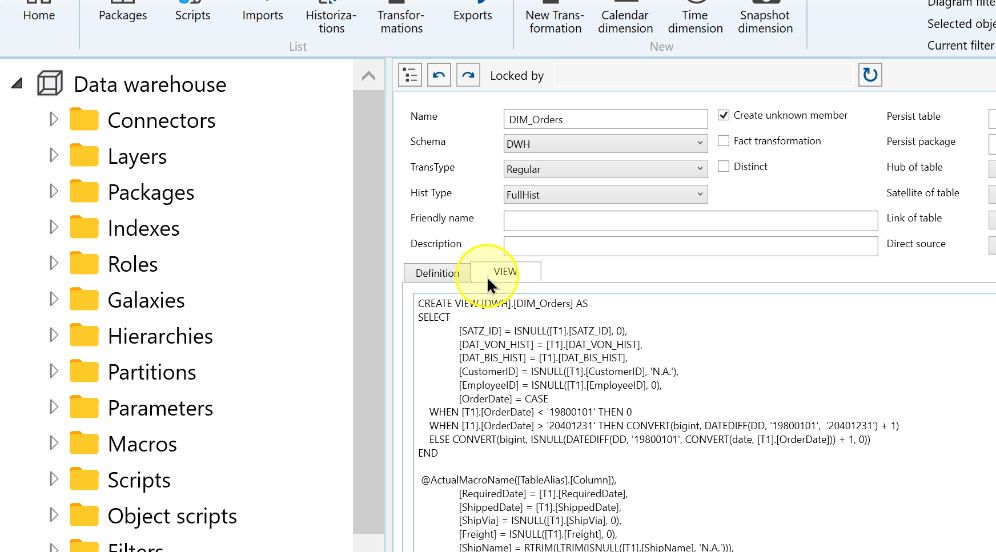Click the Locked by field
The height and width of the screenshot is (552, 996).
pyautogui.click(x=703, y=75)
